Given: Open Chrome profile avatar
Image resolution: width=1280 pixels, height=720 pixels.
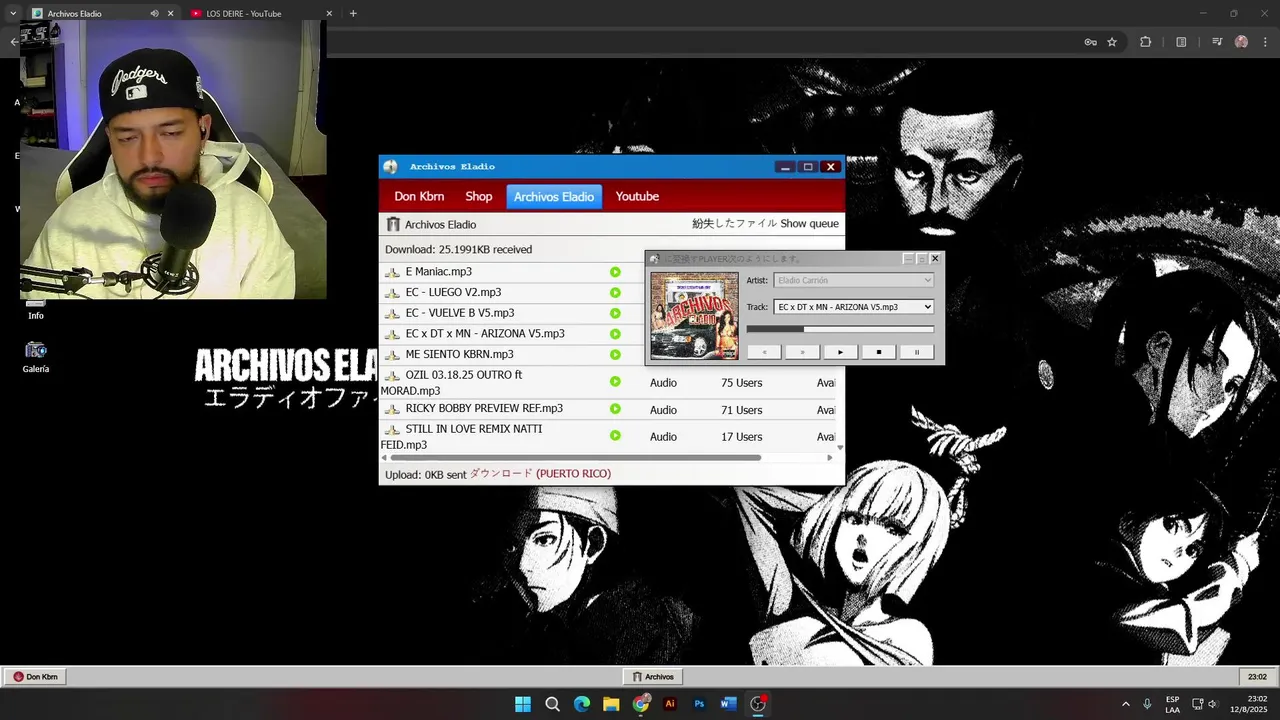Looking at the screenshot, I should coord(1241,42).
